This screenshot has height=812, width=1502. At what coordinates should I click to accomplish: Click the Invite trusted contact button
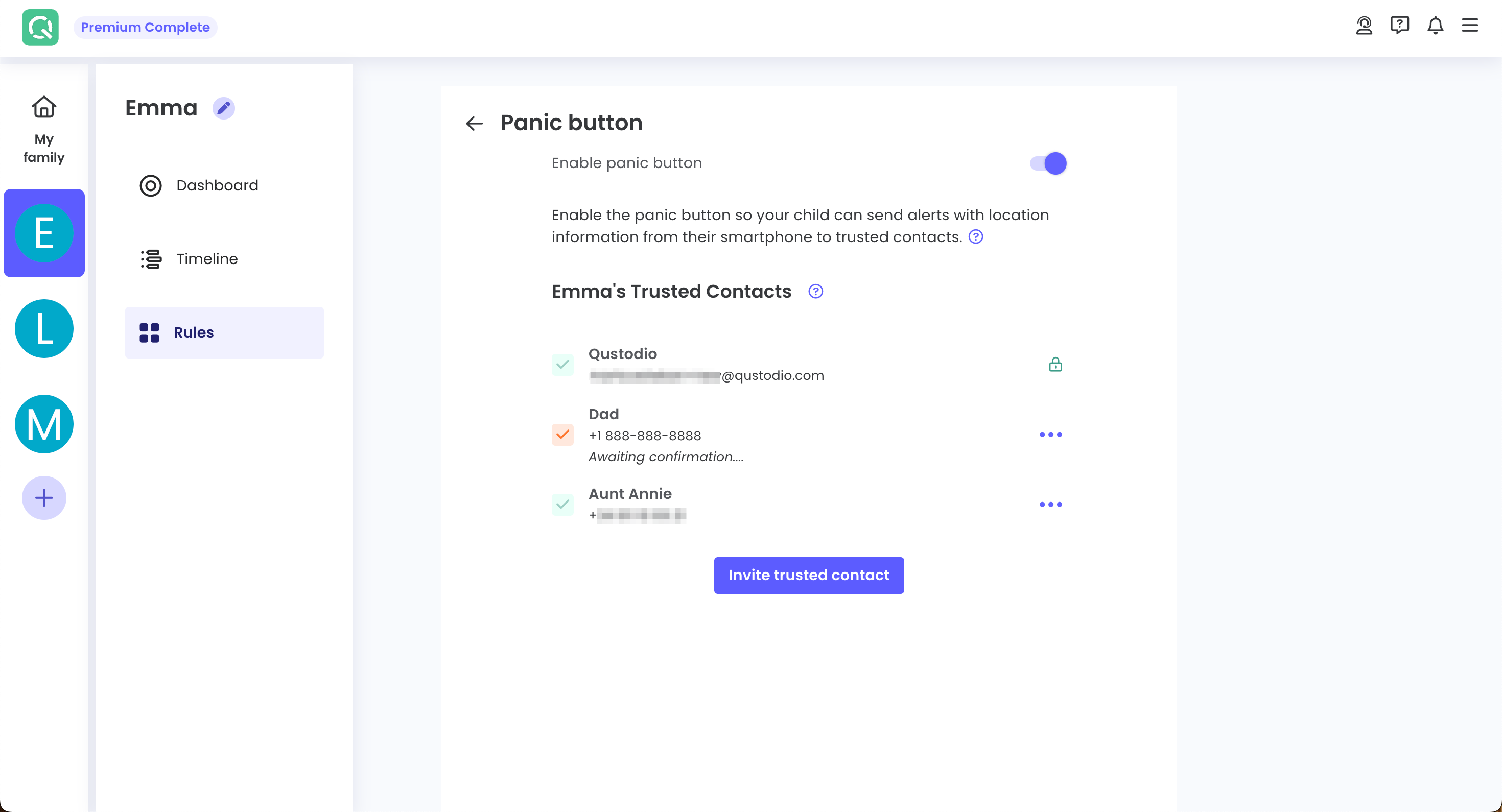[809, 576]
